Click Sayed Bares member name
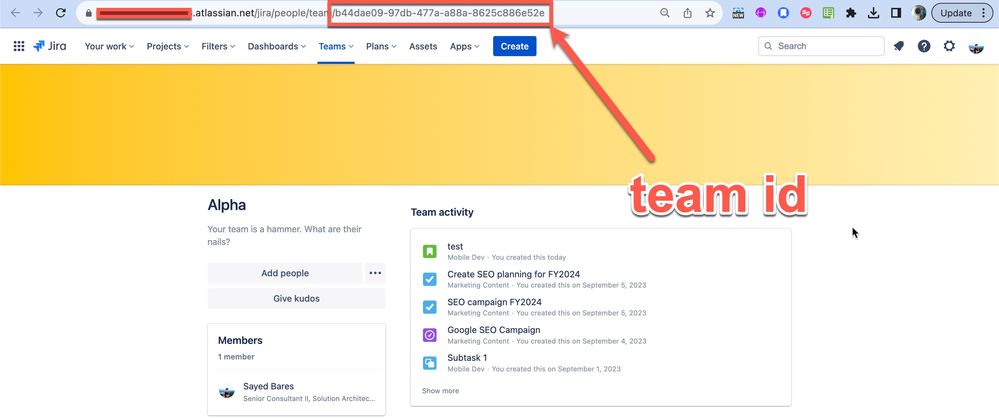 point(268,386)
